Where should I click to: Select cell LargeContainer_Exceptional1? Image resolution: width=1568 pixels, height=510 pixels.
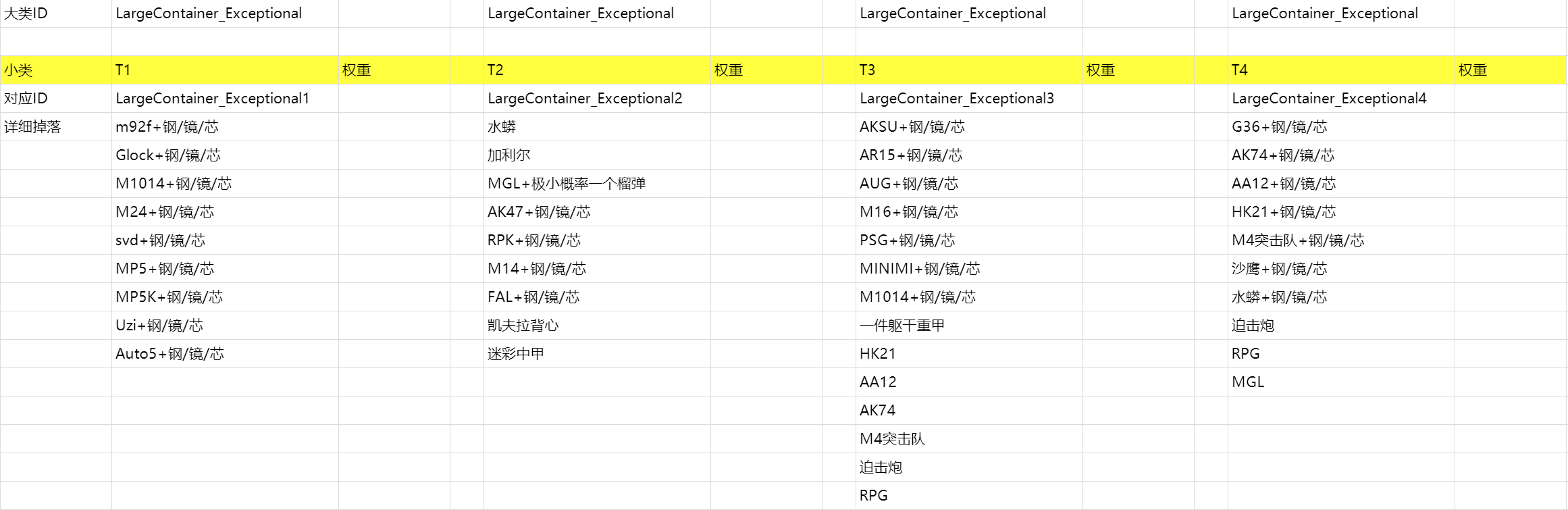click(213, 99)
